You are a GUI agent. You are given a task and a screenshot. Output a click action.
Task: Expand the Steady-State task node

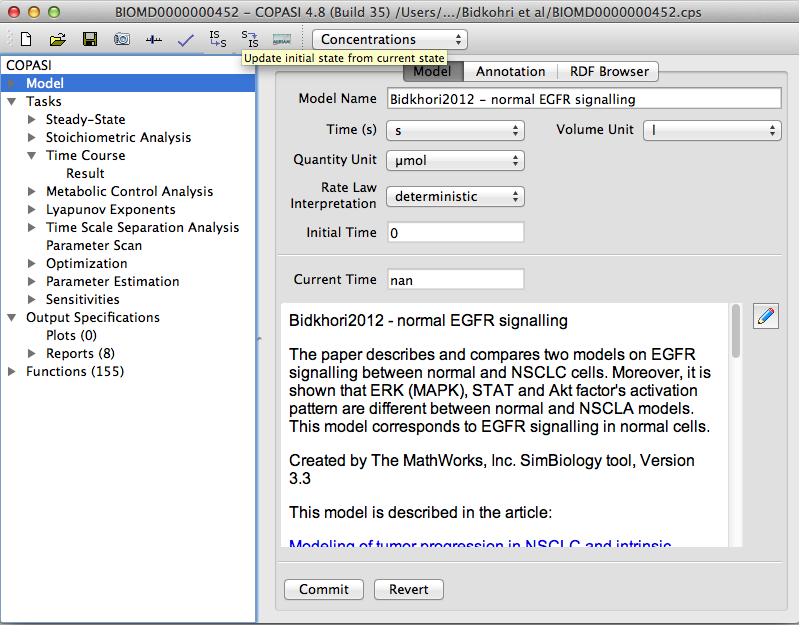[32, 120]
